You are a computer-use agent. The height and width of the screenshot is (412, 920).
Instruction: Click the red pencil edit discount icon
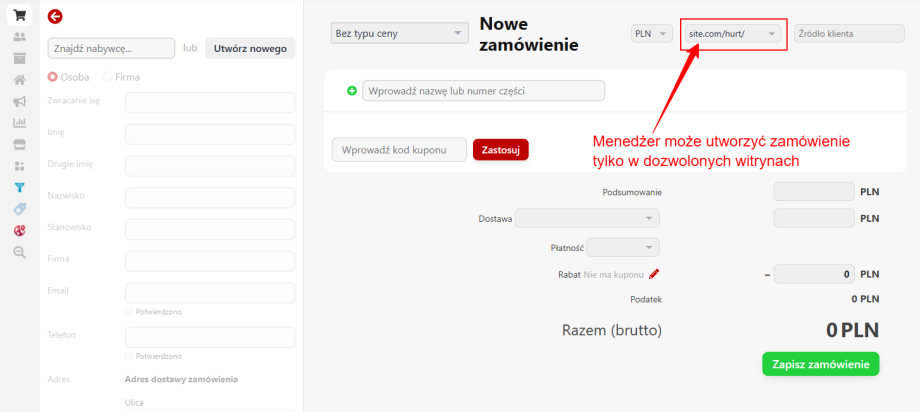(654, 273)
